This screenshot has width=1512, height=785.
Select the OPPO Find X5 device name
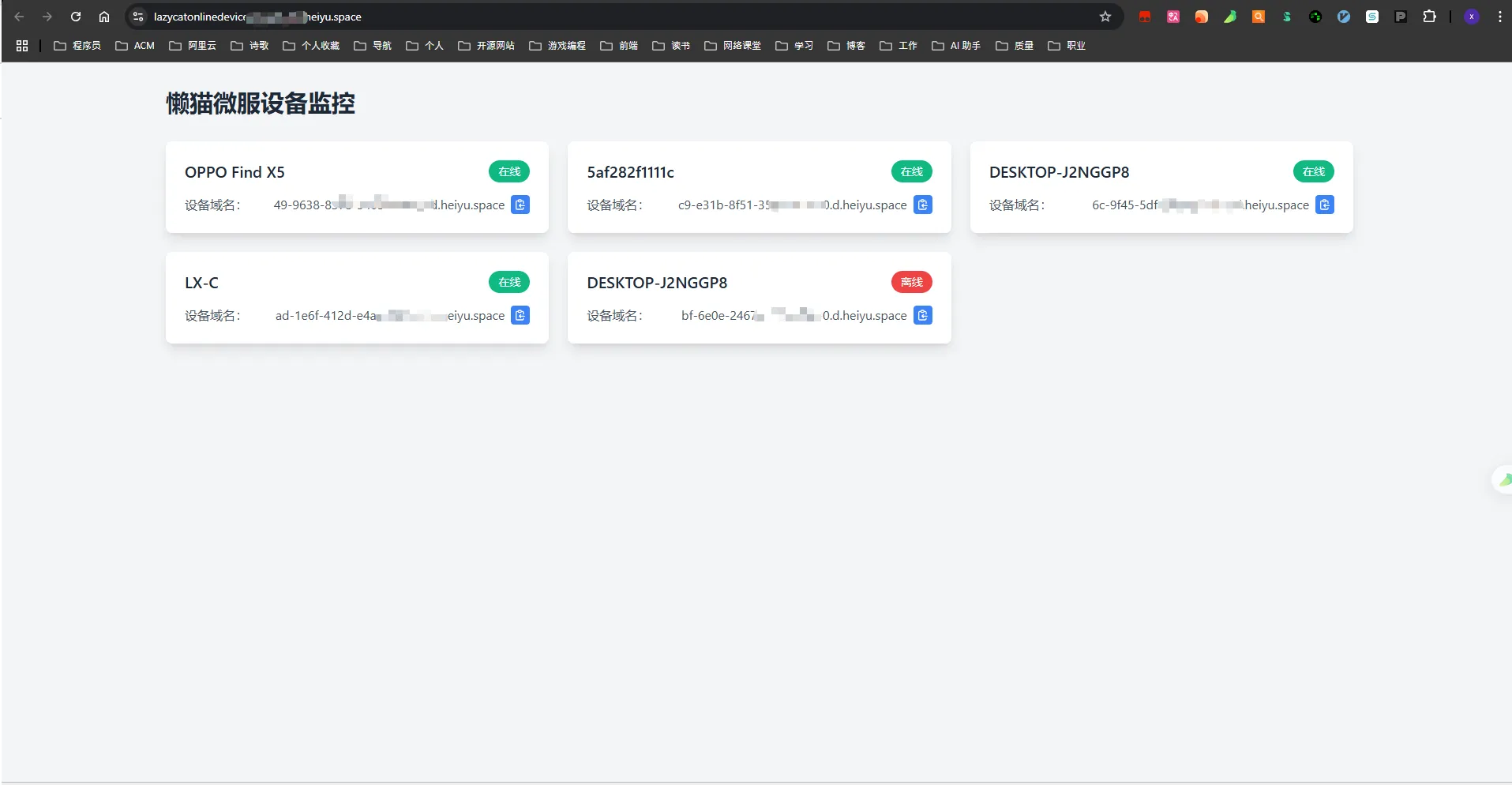pyautogui.click(x=234, y=172)
